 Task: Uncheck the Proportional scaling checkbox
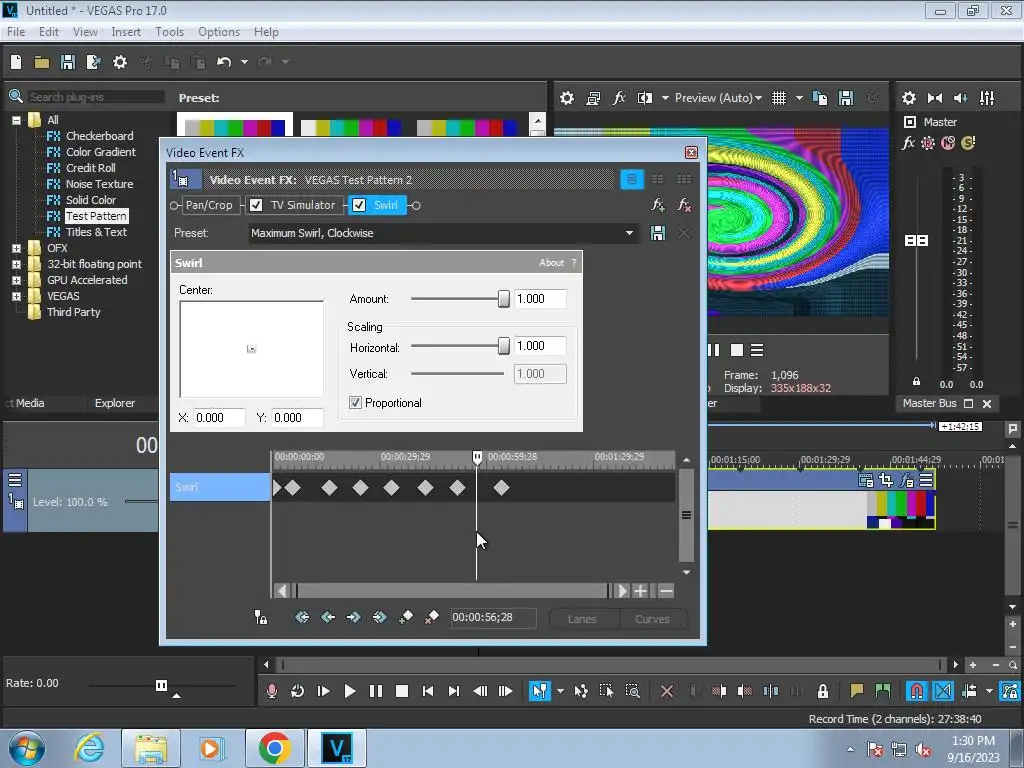(355, 403)
